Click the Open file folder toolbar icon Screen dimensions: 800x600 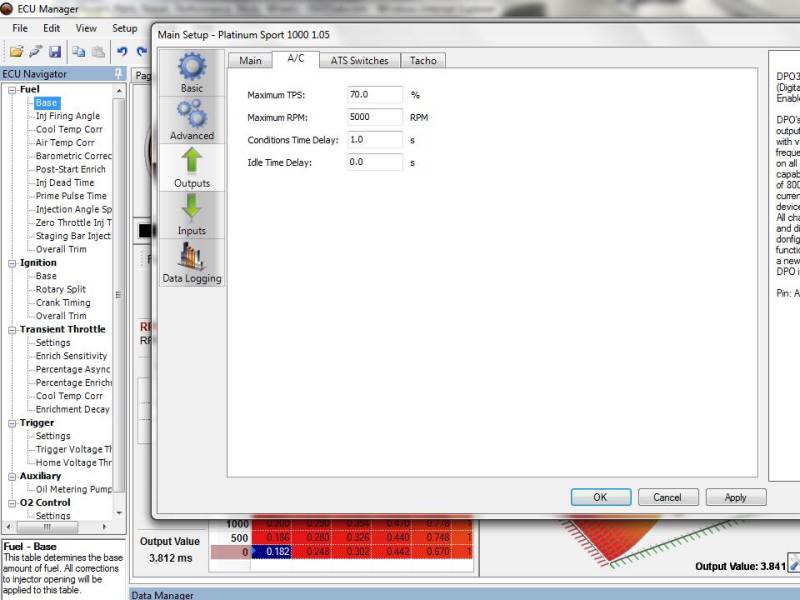[16, 52]
